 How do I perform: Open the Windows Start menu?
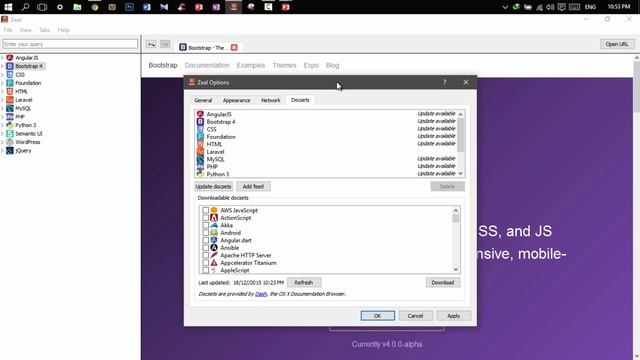click(x=8, y=7)
